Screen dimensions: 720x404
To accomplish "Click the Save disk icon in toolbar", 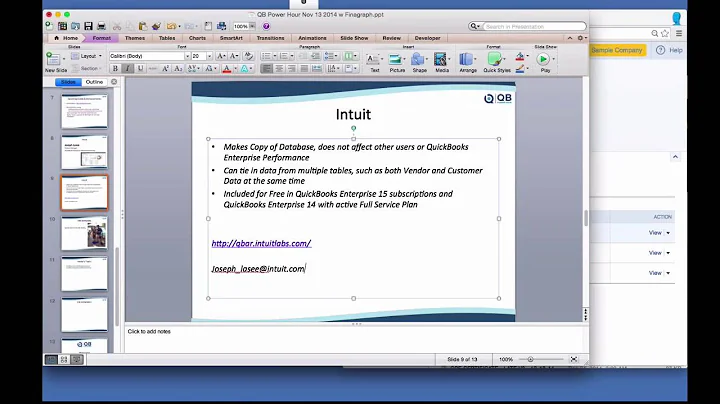I will tap(88, 26).
